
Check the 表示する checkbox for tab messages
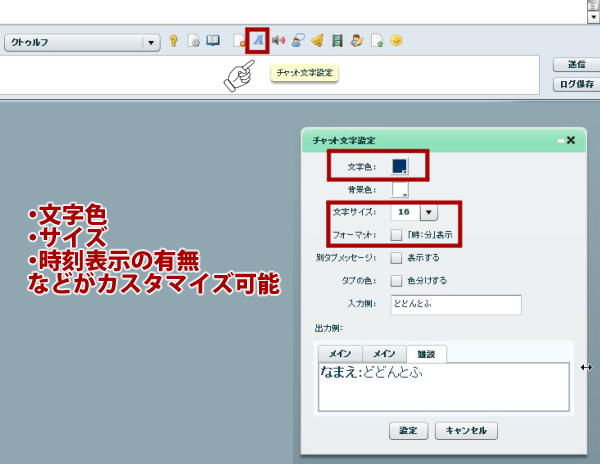[x=397, y=258]
